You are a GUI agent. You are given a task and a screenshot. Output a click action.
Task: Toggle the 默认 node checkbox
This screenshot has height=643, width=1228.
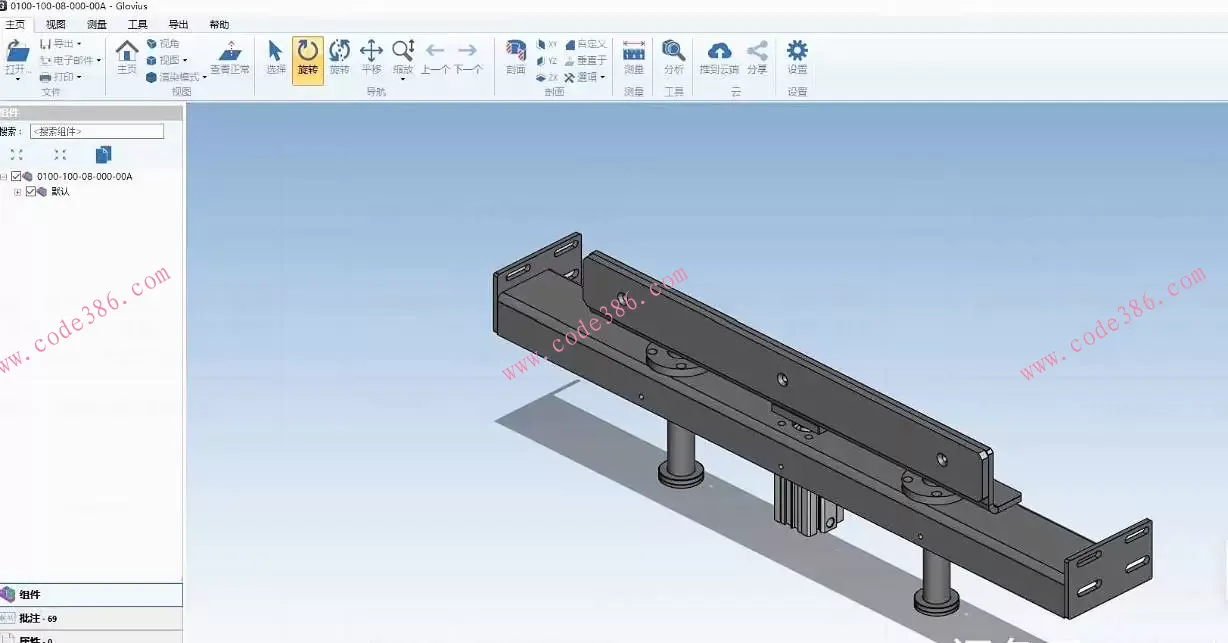click(31, 192)
